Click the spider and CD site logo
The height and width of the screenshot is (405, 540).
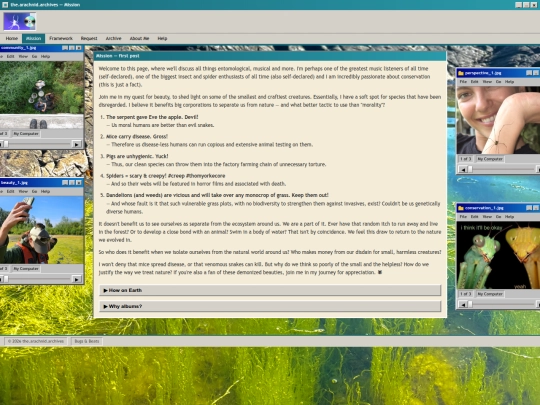tap(20, 21)
